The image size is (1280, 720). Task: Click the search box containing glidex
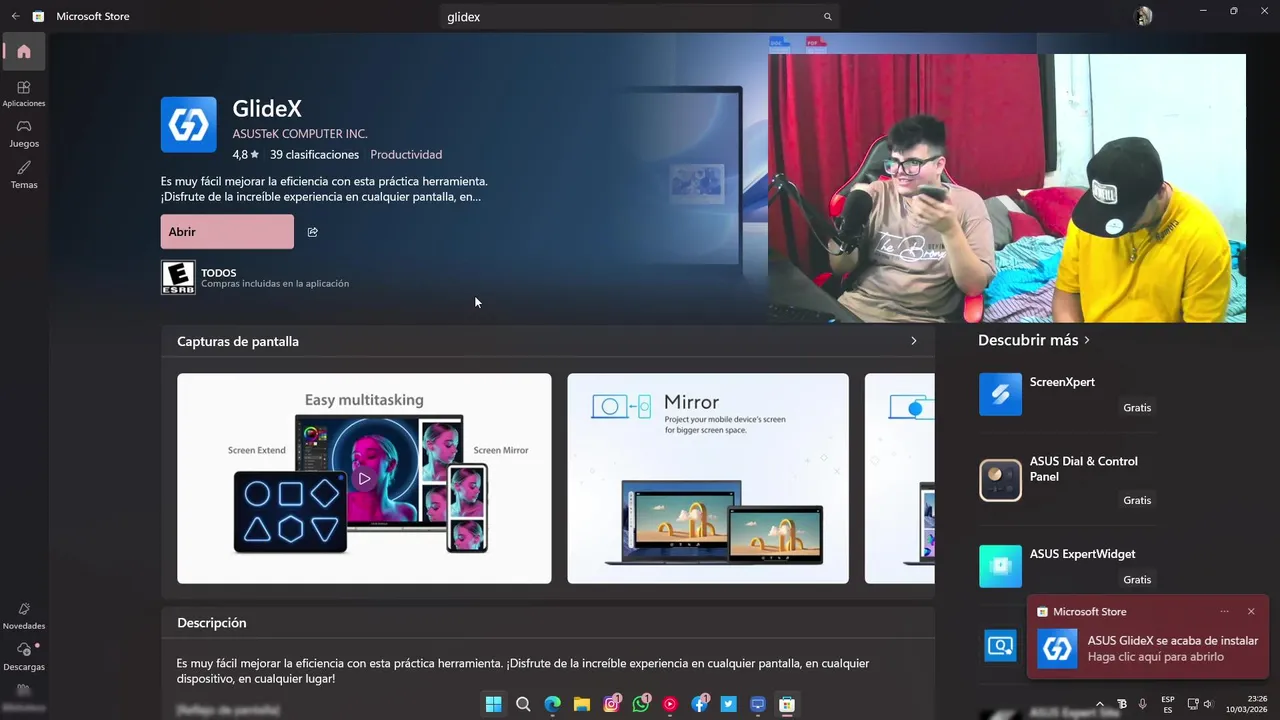[x=640, y=17]
